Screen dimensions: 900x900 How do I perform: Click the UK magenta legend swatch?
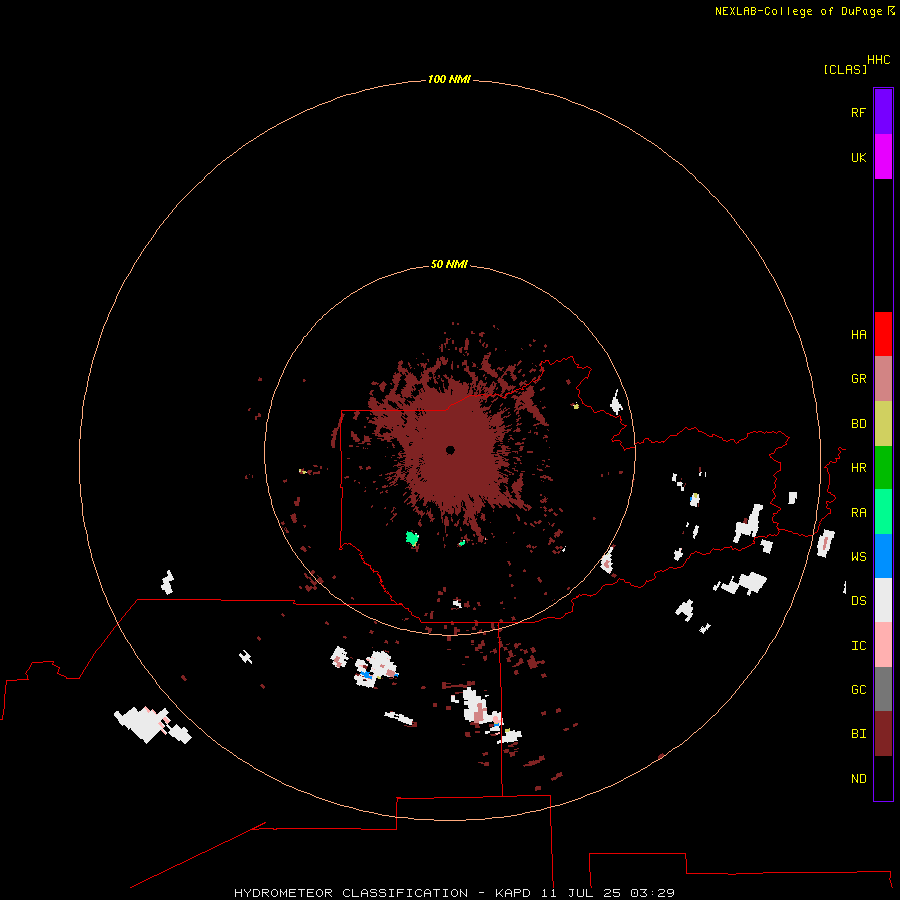coord(883,157)
